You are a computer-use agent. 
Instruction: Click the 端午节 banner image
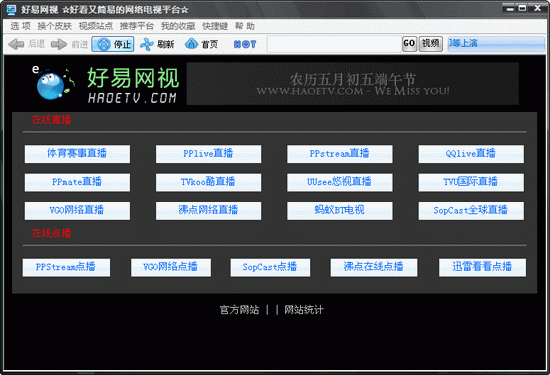point(353,83)
